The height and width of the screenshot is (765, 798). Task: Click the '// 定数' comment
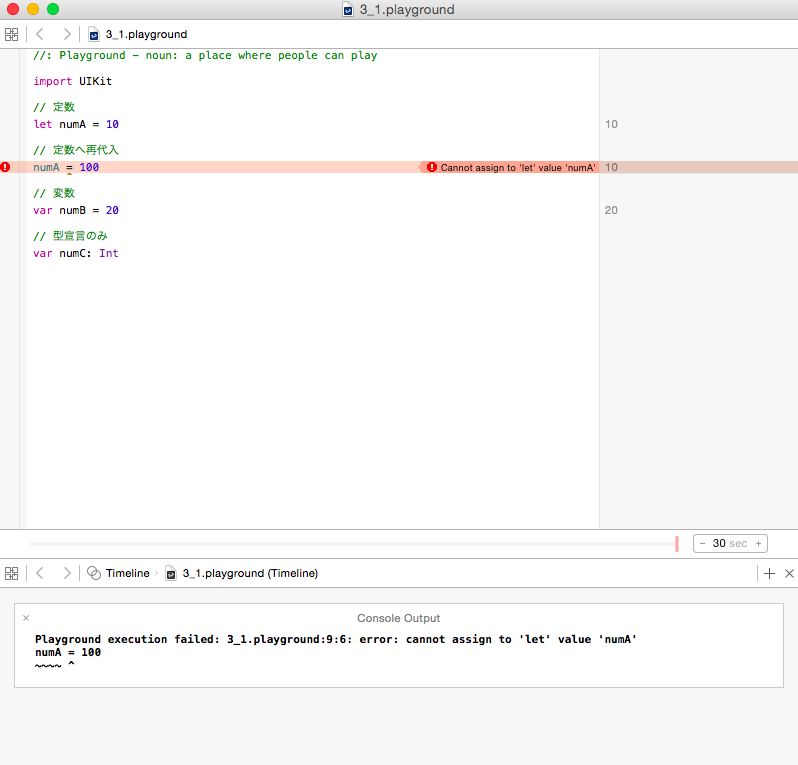(x=54, y=107)
